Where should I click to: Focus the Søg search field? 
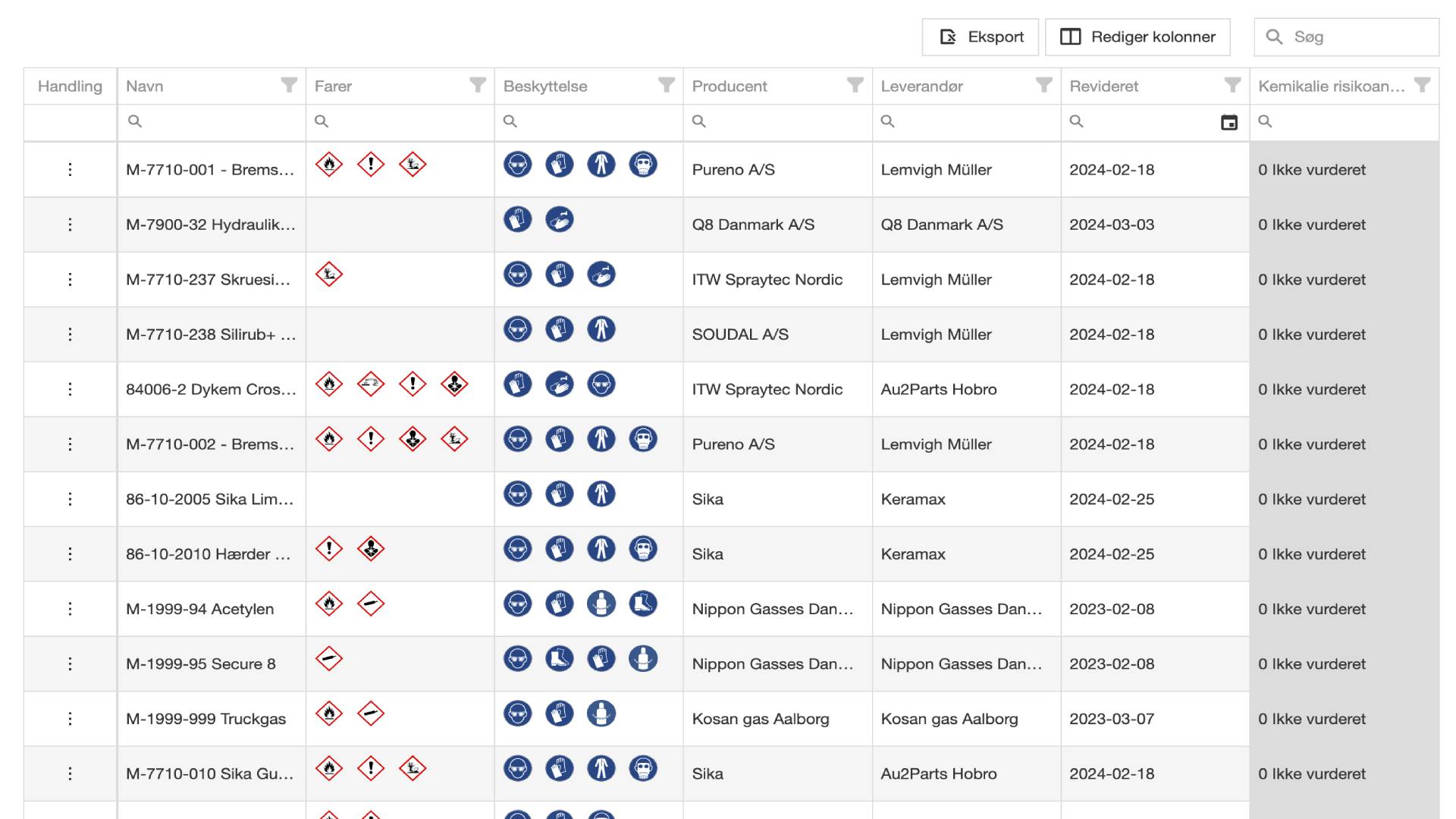click(x=1346, y=37)
